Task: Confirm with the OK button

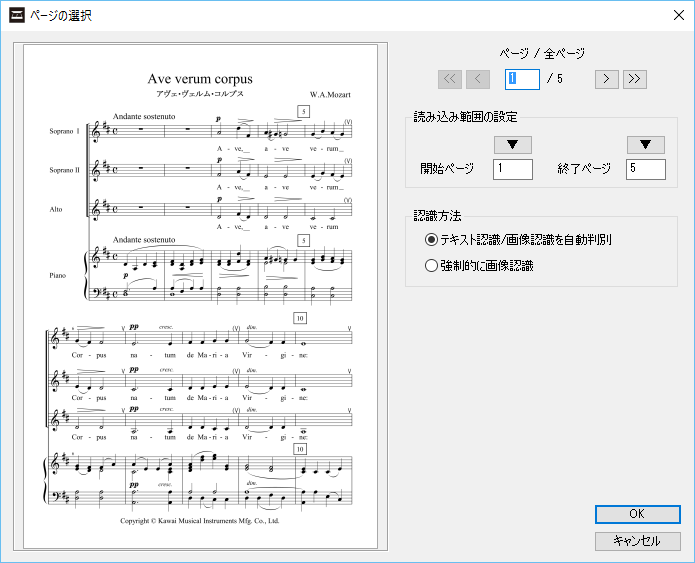Action: click(637, 514)
